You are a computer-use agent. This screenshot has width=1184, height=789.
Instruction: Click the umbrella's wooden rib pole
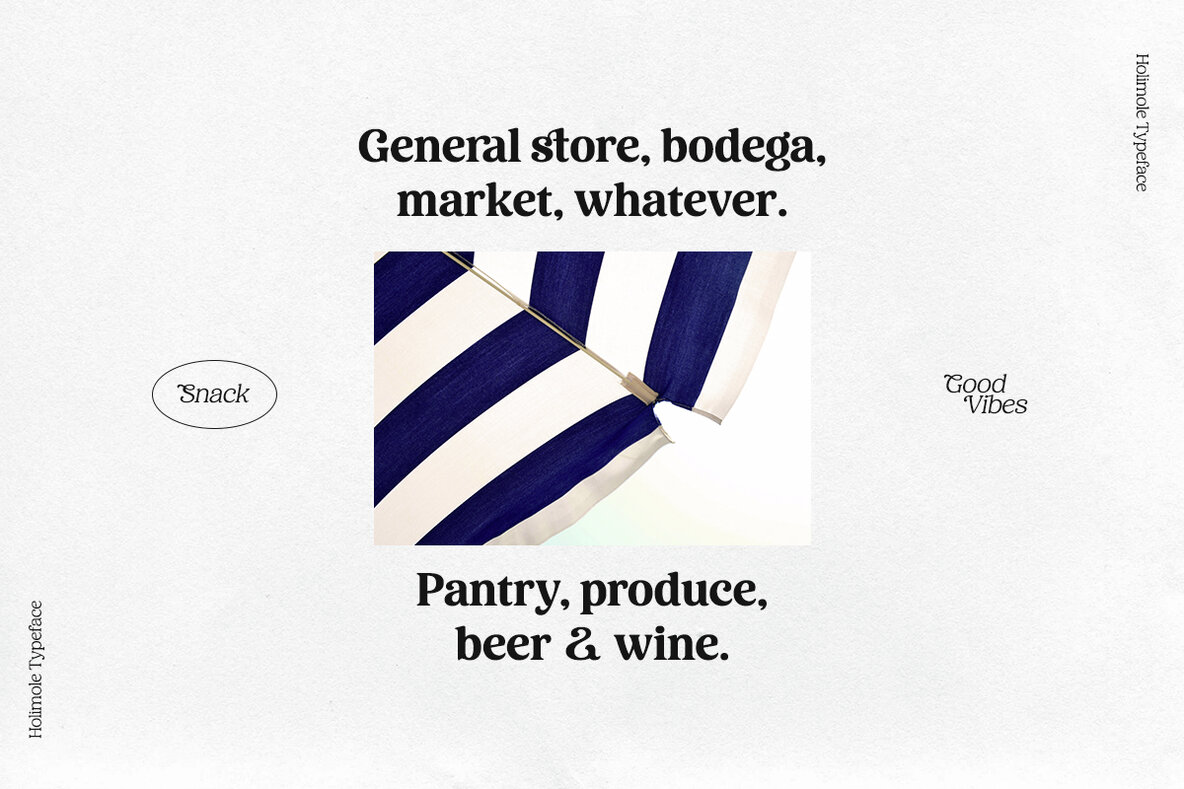(551, 325)
